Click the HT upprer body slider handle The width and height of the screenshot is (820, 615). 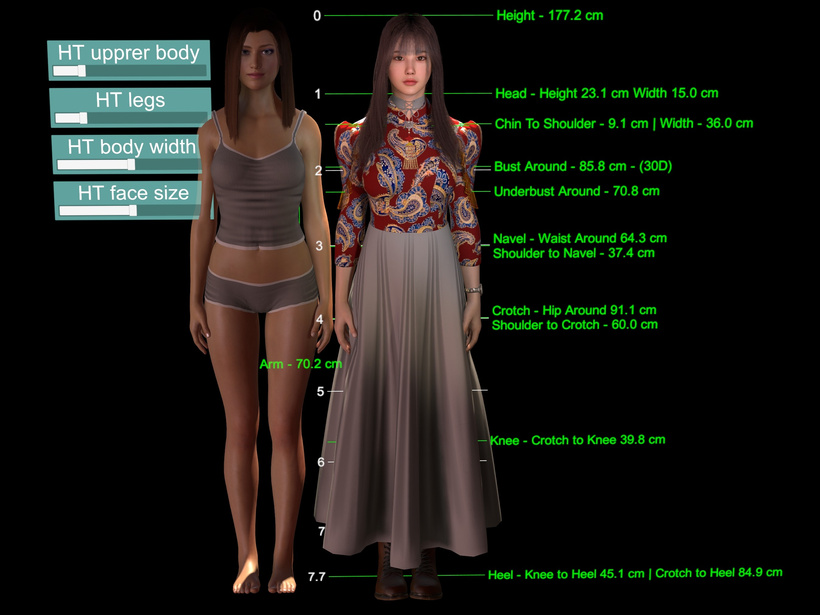[83, 71]
